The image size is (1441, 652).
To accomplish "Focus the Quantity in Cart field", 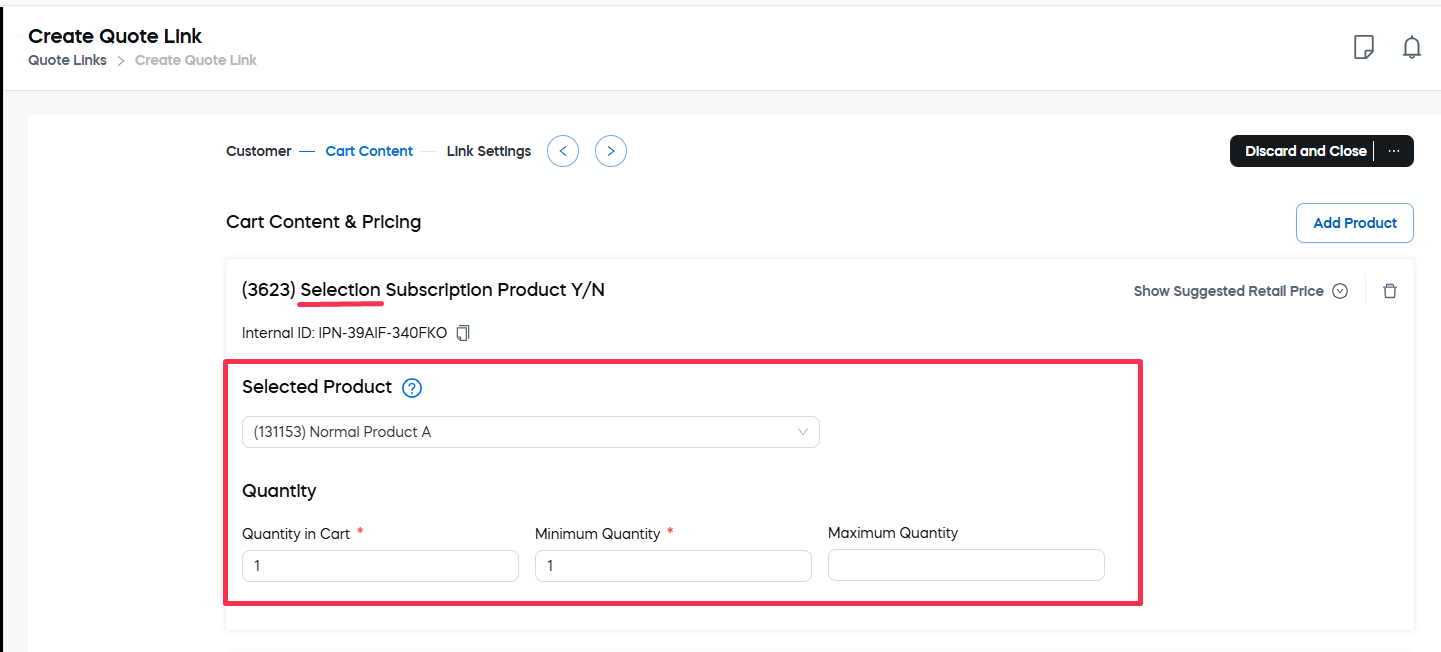I will coord(380,566).
